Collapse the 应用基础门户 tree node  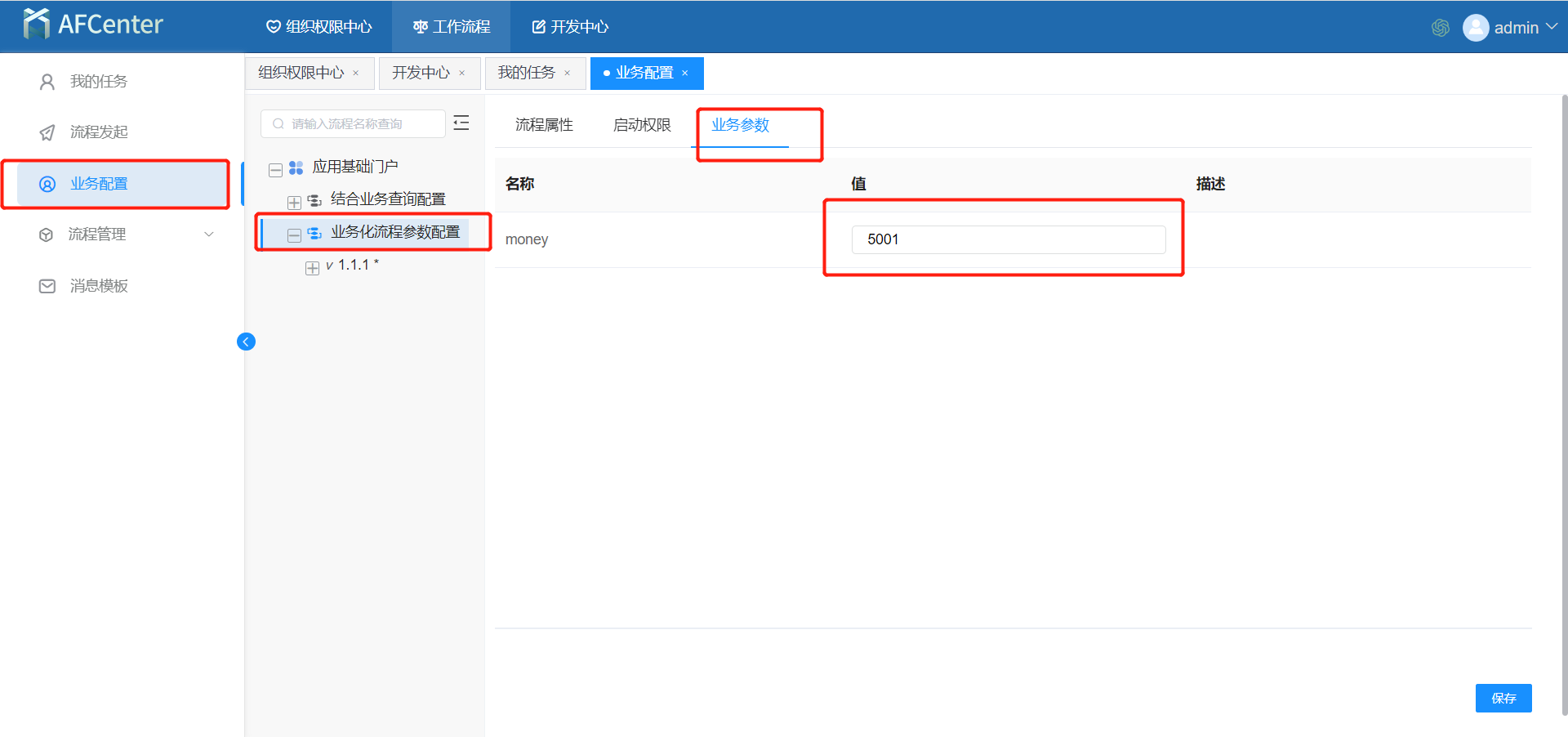276,170
